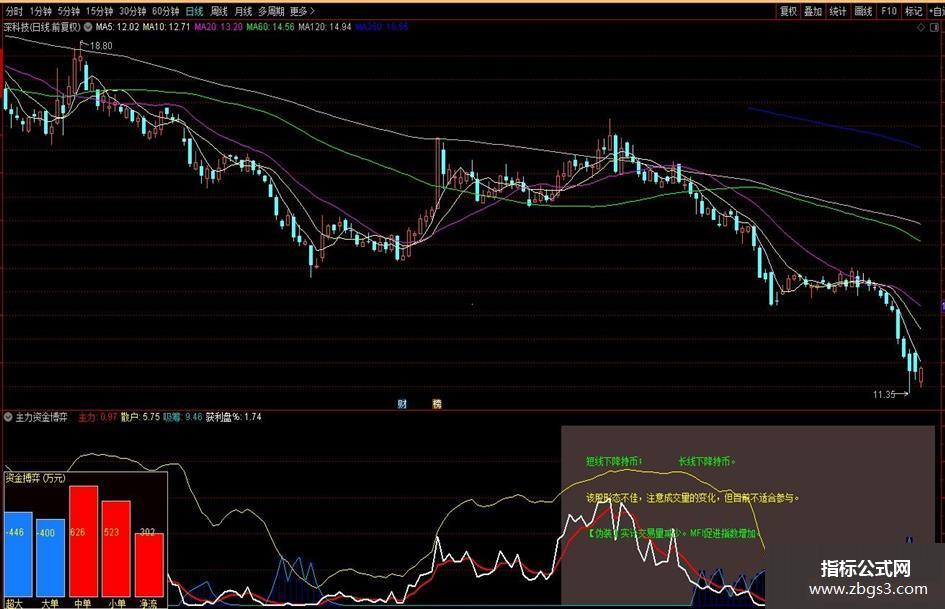Switch to 月线 monthly chart
The height and width of the screenshot is (609, 945).
[243, 11]
